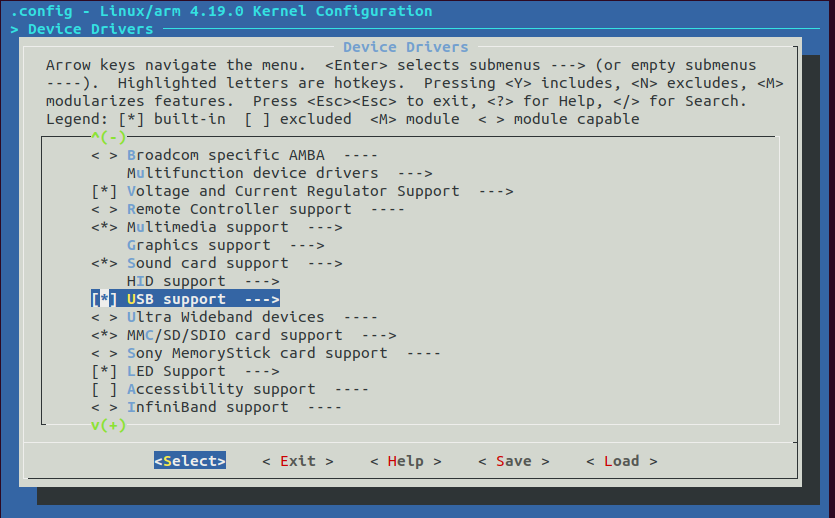Viewport: 835px width, 518px height.
Task: Toggle Sony MemoryStick card support marker
Action: (x=104, y=353)
